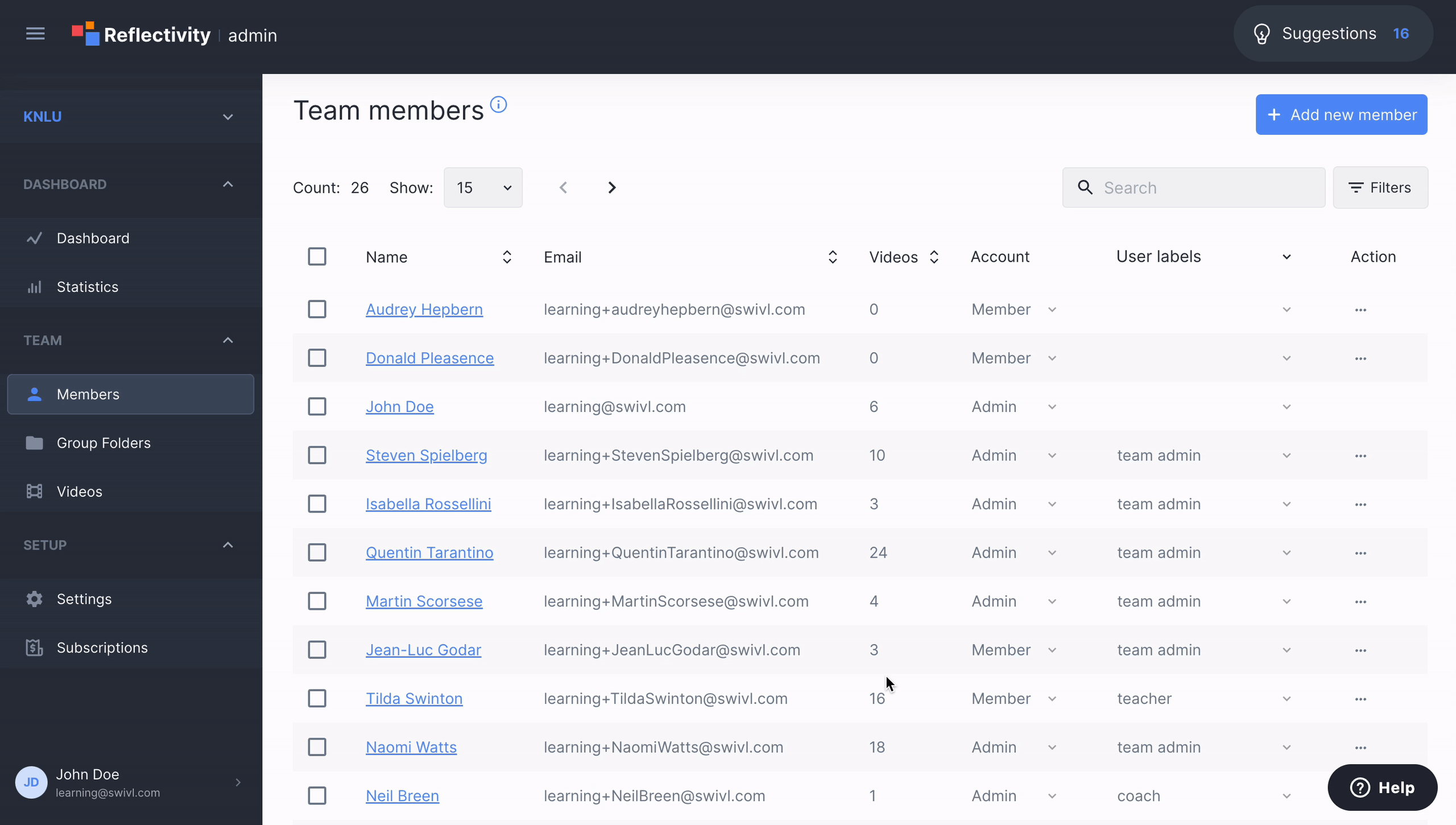
Task: Click the Videos icon in sidebar
Action: coord(34,491)
